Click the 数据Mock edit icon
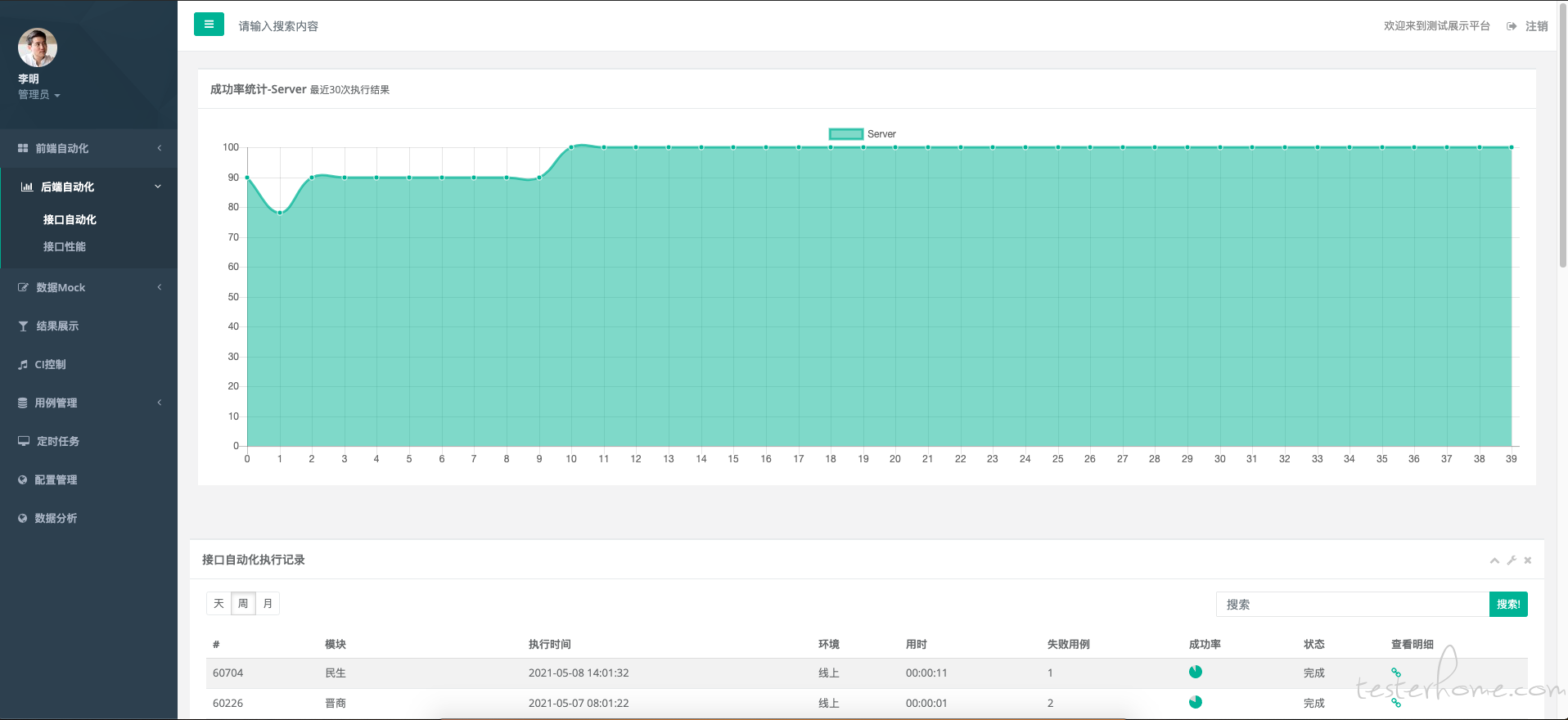Screen dimensions: 1568x720 point(23,287)
